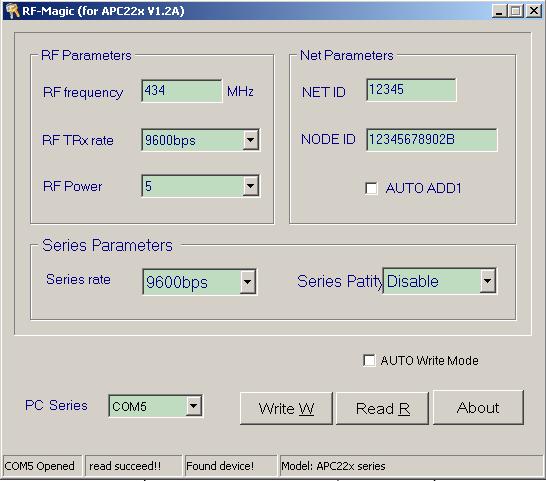
Task: Click the 'PC Series' label
Action: [56, 405]
